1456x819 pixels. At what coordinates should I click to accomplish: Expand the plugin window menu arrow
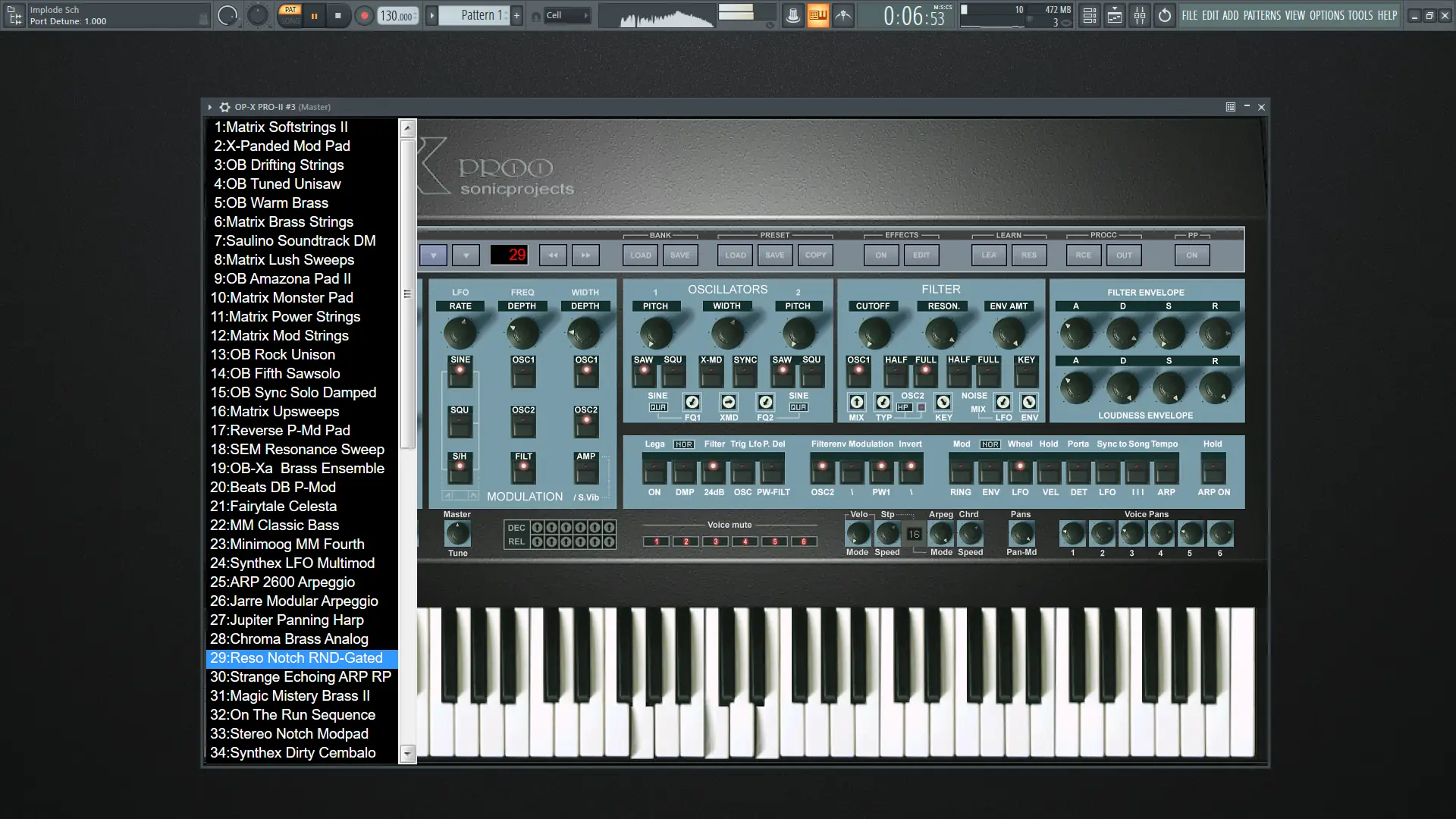pos(210,107)
